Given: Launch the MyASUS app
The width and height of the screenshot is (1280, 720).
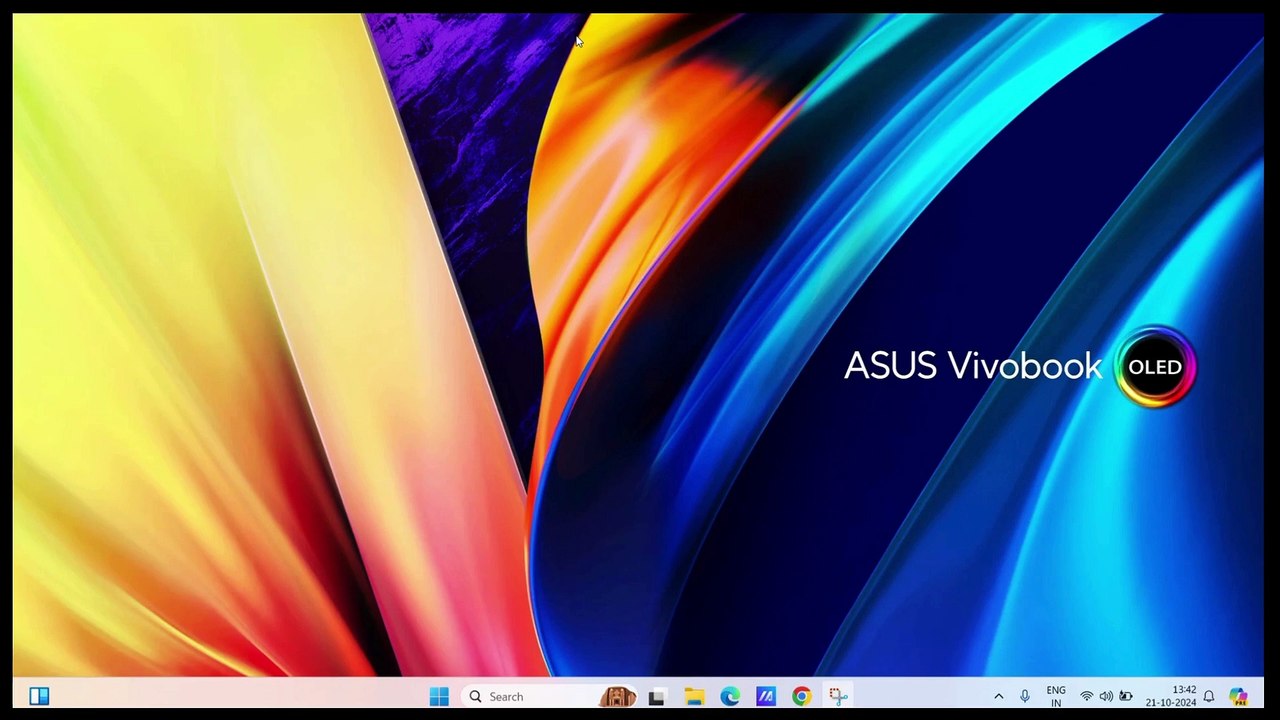Looking at the screenshot, I should click(766, 696).
